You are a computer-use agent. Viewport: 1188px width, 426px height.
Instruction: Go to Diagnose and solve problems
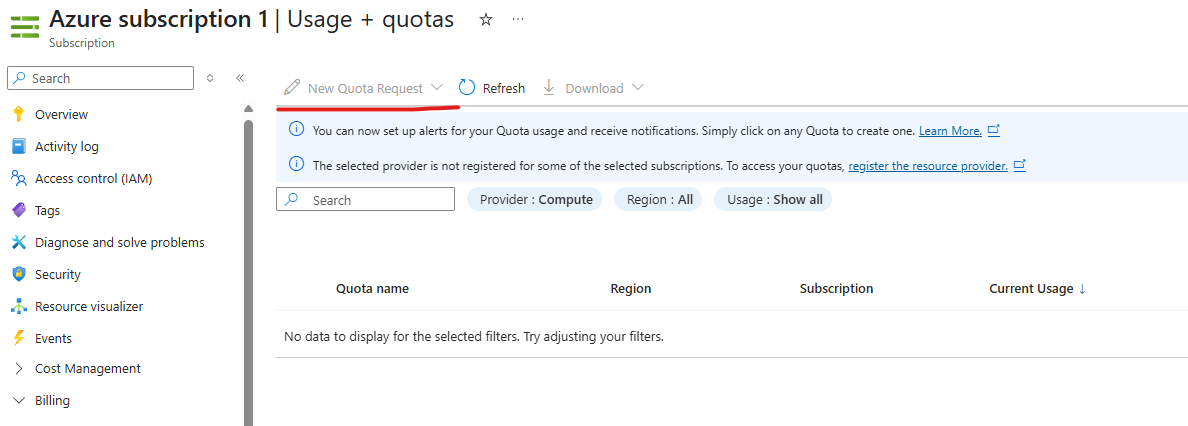click(x=119, y=242)
